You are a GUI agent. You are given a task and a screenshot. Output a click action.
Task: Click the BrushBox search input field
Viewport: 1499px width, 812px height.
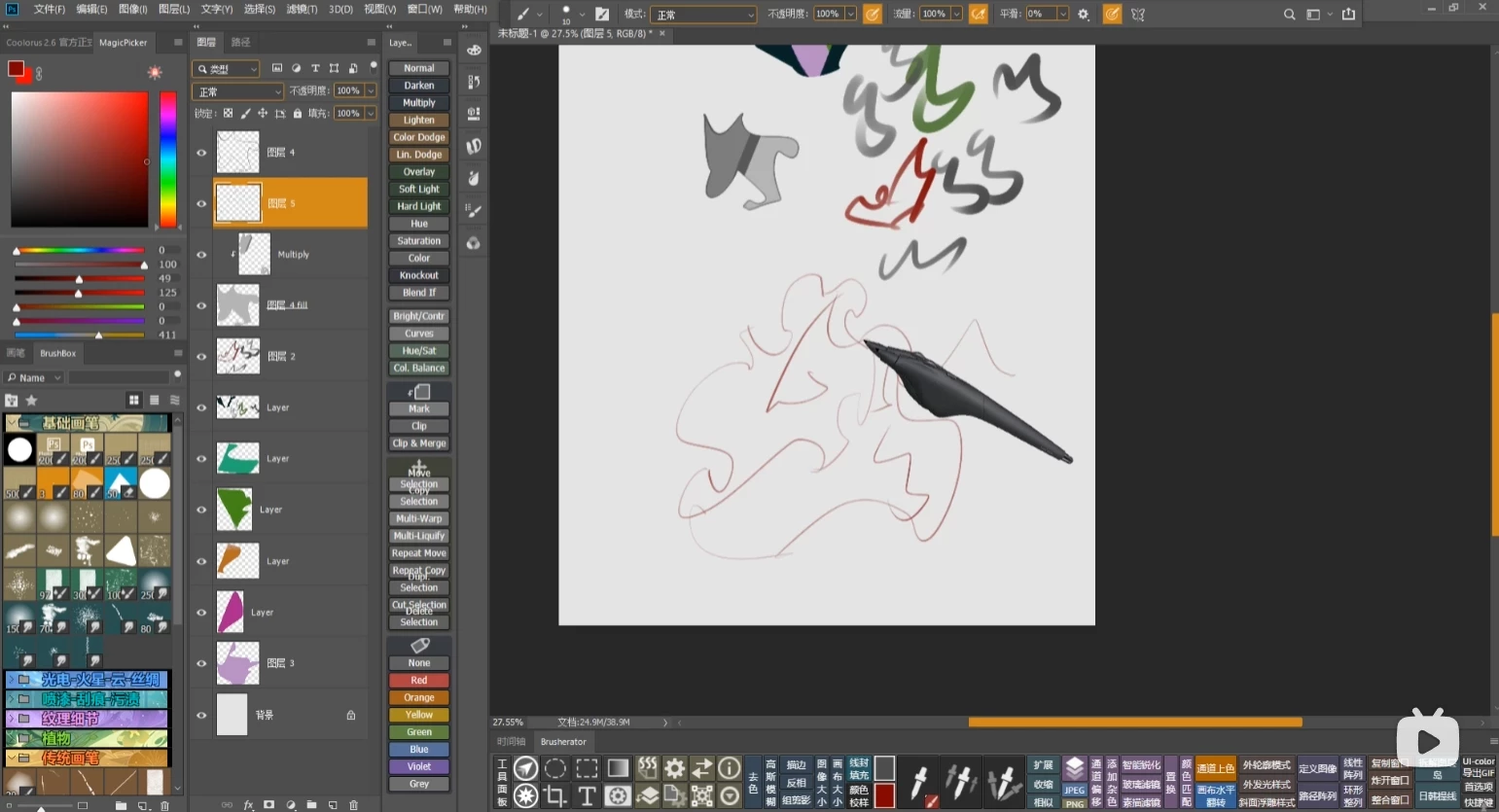(119, 377)
